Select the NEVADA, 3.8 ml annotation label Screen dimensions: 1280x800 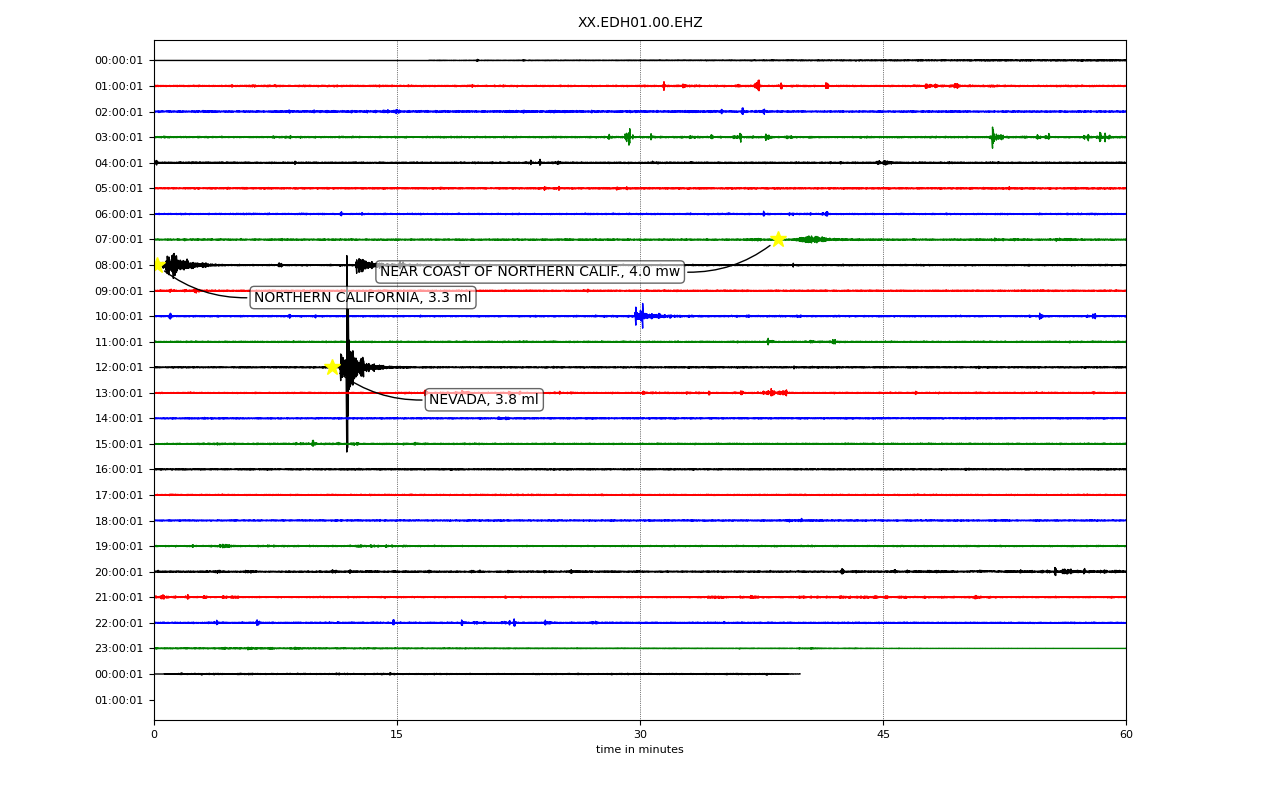pos(484,400)
